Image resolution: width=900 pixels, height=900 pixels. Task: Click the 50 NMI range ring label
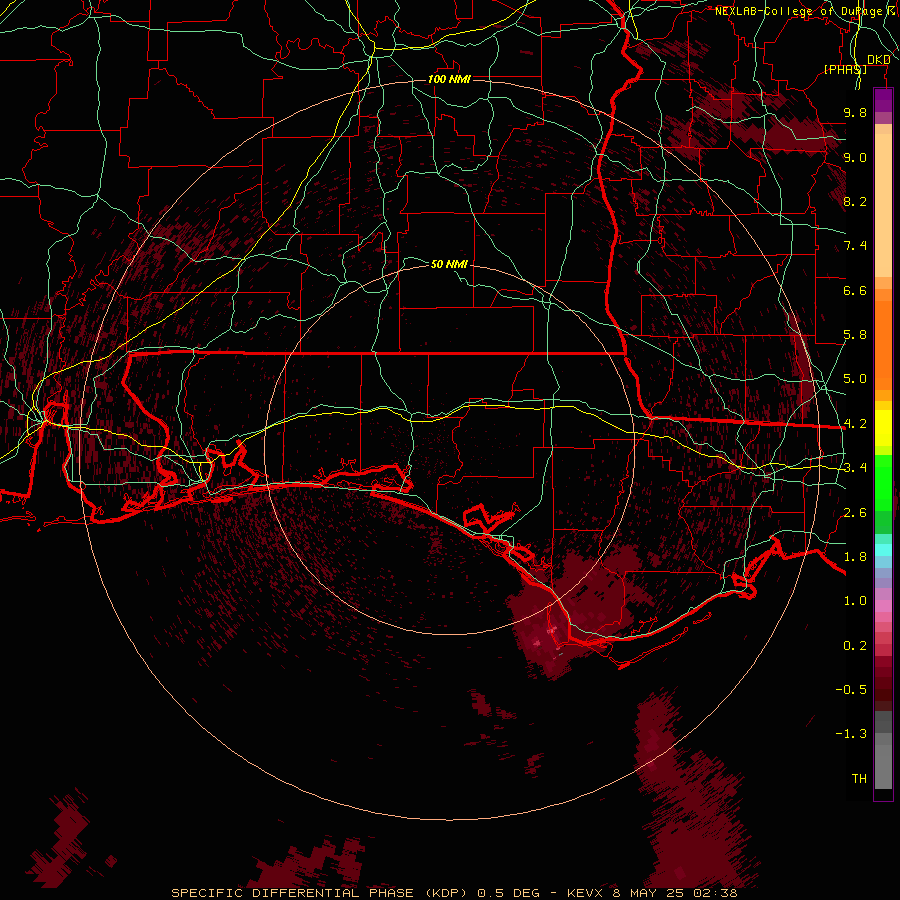(x=449, y=264)
